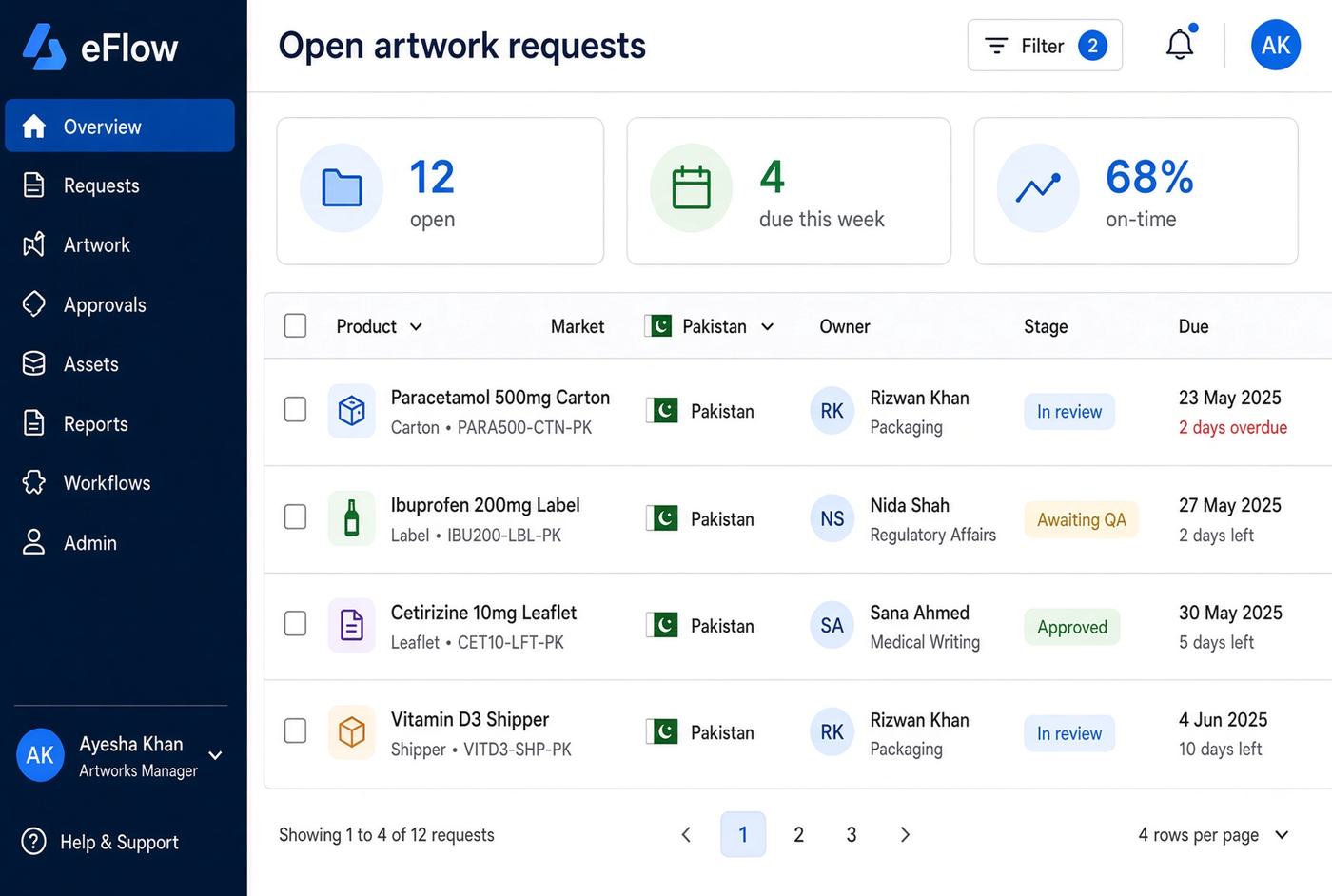Viewport: 1332px width, 896px height.
Task: Click the eFlow logo icon
Action: click(44, 47)
